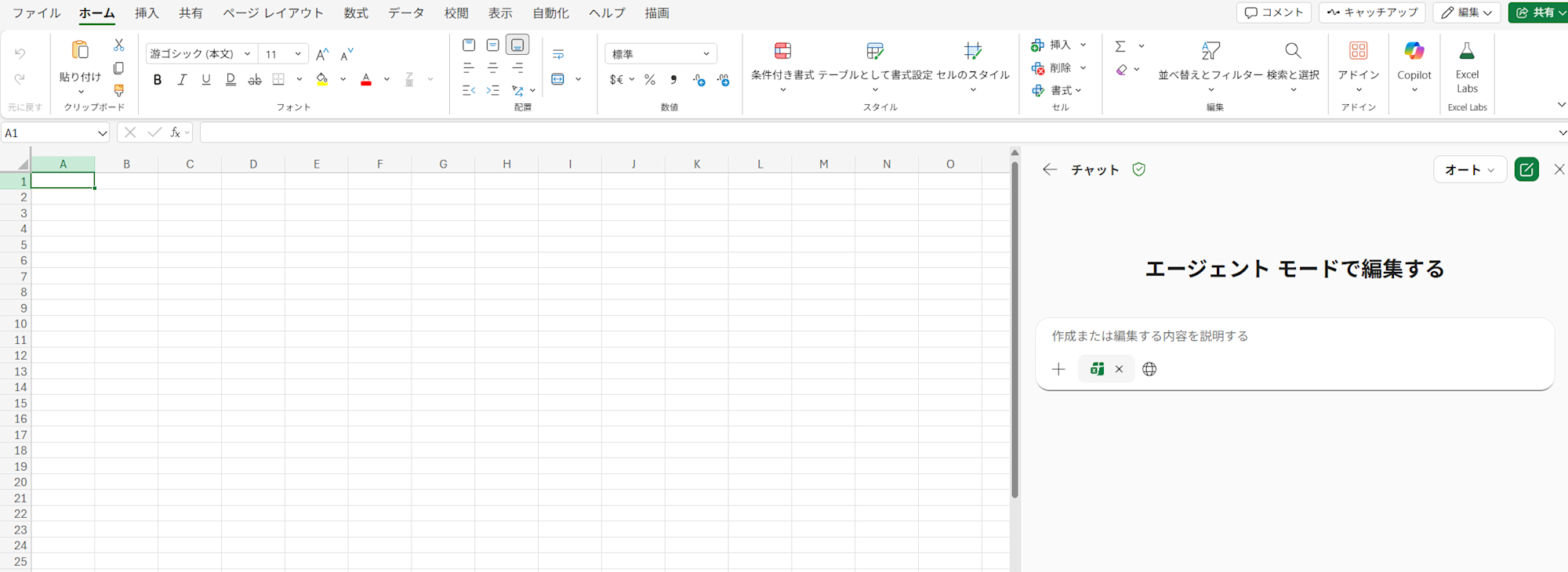The width and height of the screenshot is (1568, 572).
Task: Toggle top vertical alignment
Action: pos(469,45)
